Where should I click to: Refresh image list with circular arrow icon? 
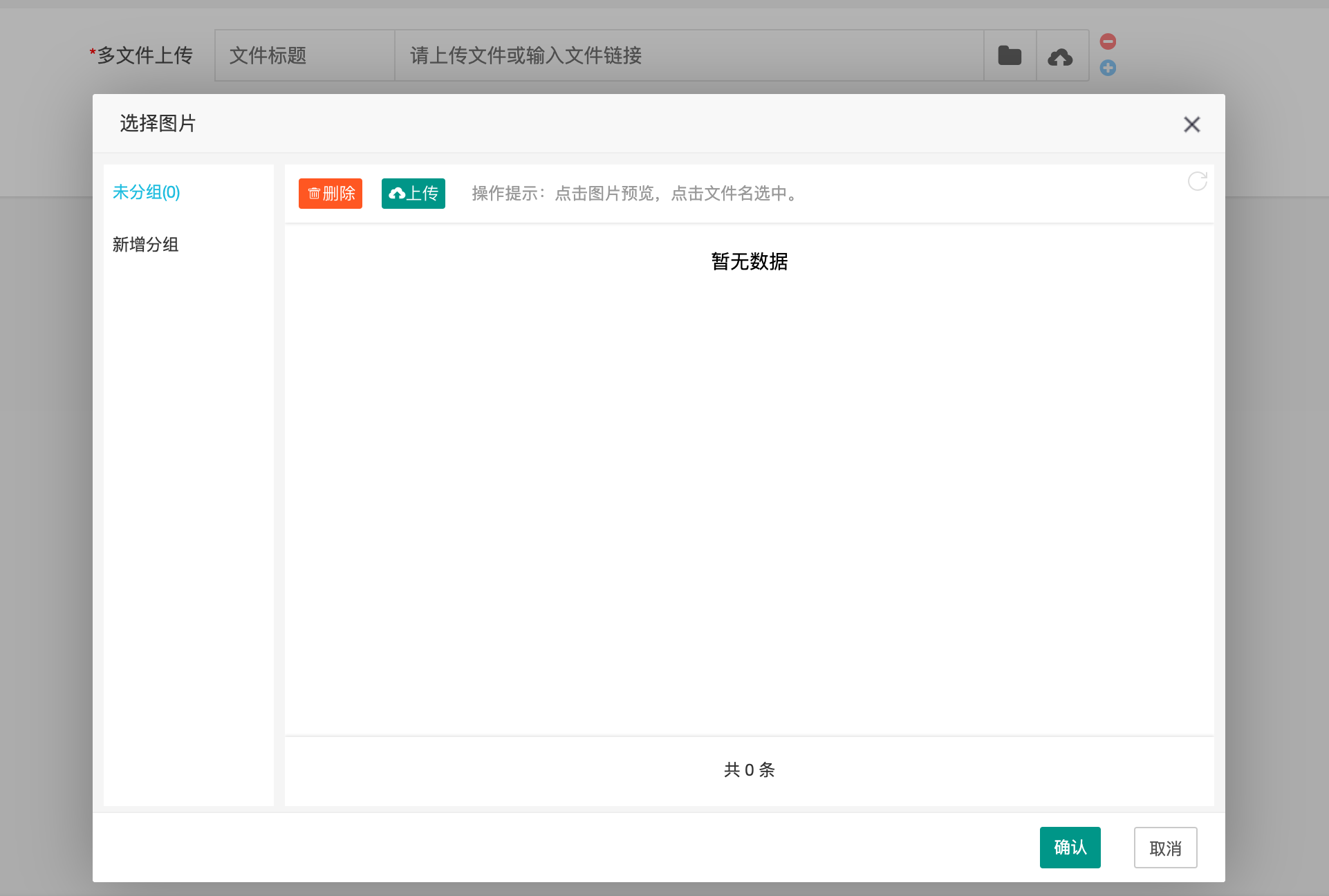pos(1197,181)
